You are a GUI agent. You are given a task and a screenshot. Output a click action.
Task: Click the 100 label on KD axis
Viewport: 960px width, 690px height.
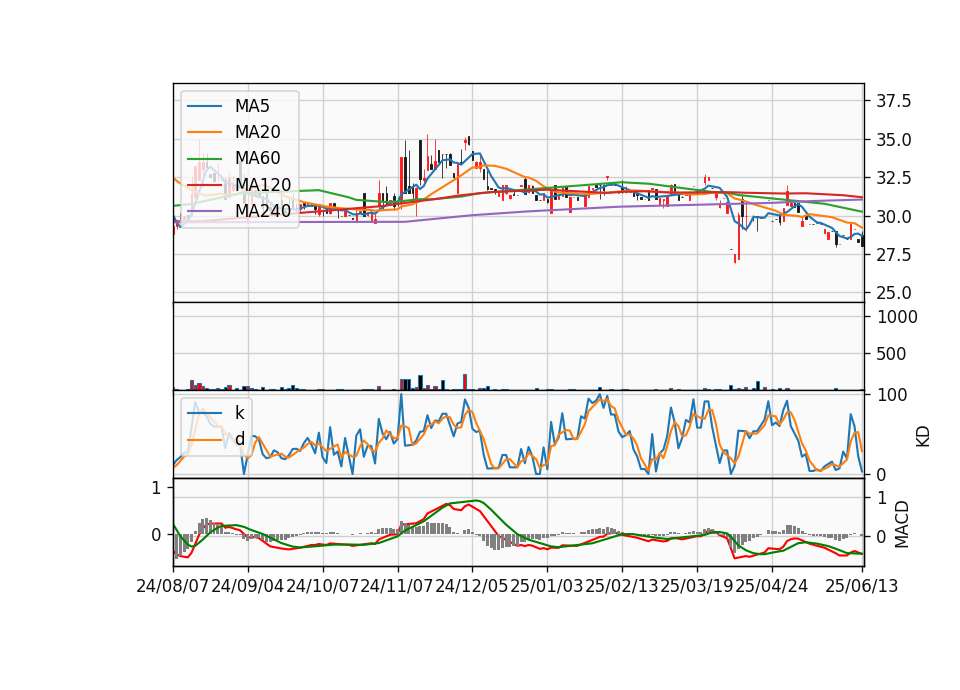coord(893,395)
